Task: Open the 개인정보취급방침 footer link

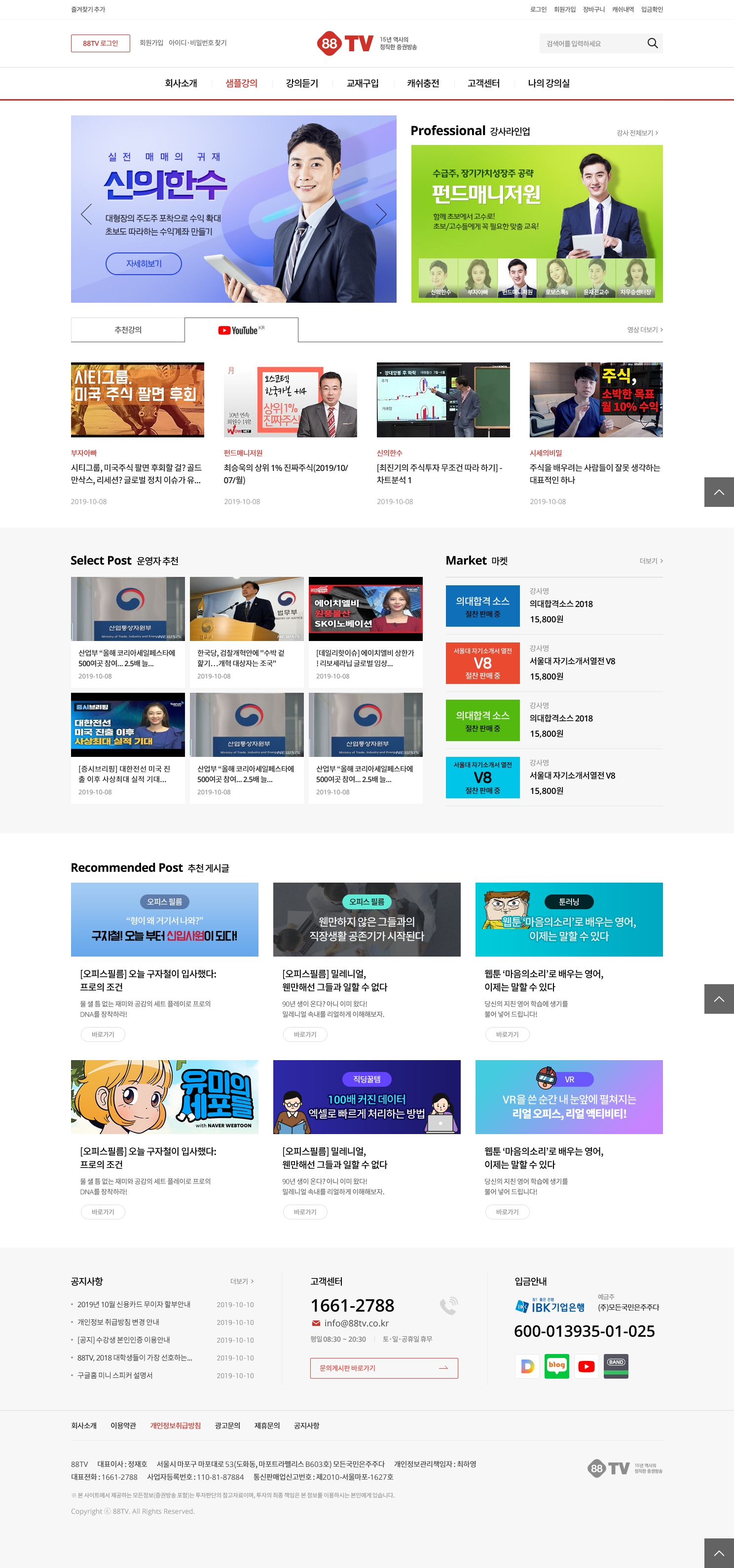Action: pyautogui.click(x=176, y=1425)
